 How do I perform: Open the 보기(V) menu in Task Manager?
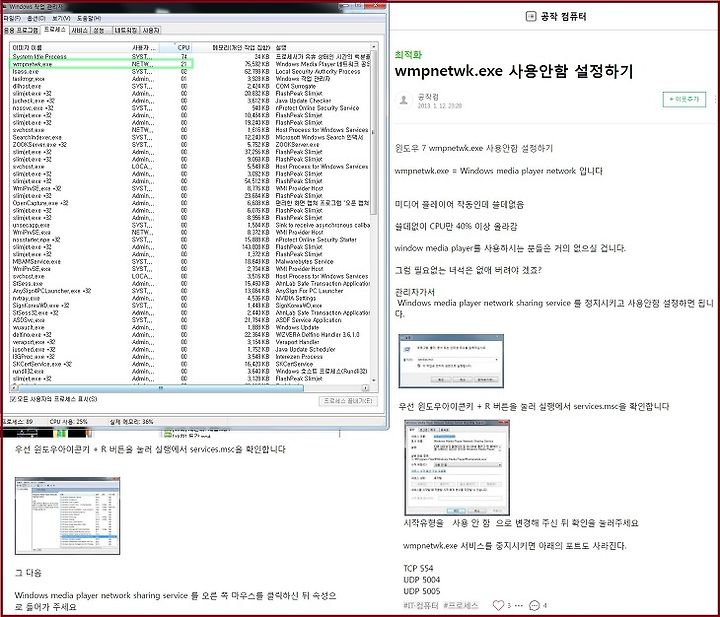point(61,18)
